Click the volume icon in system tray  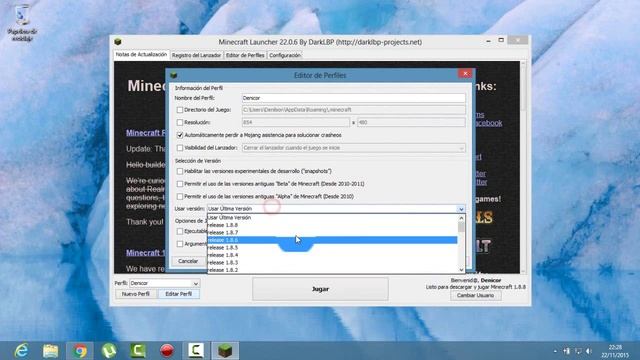click(x=589, y=351)
